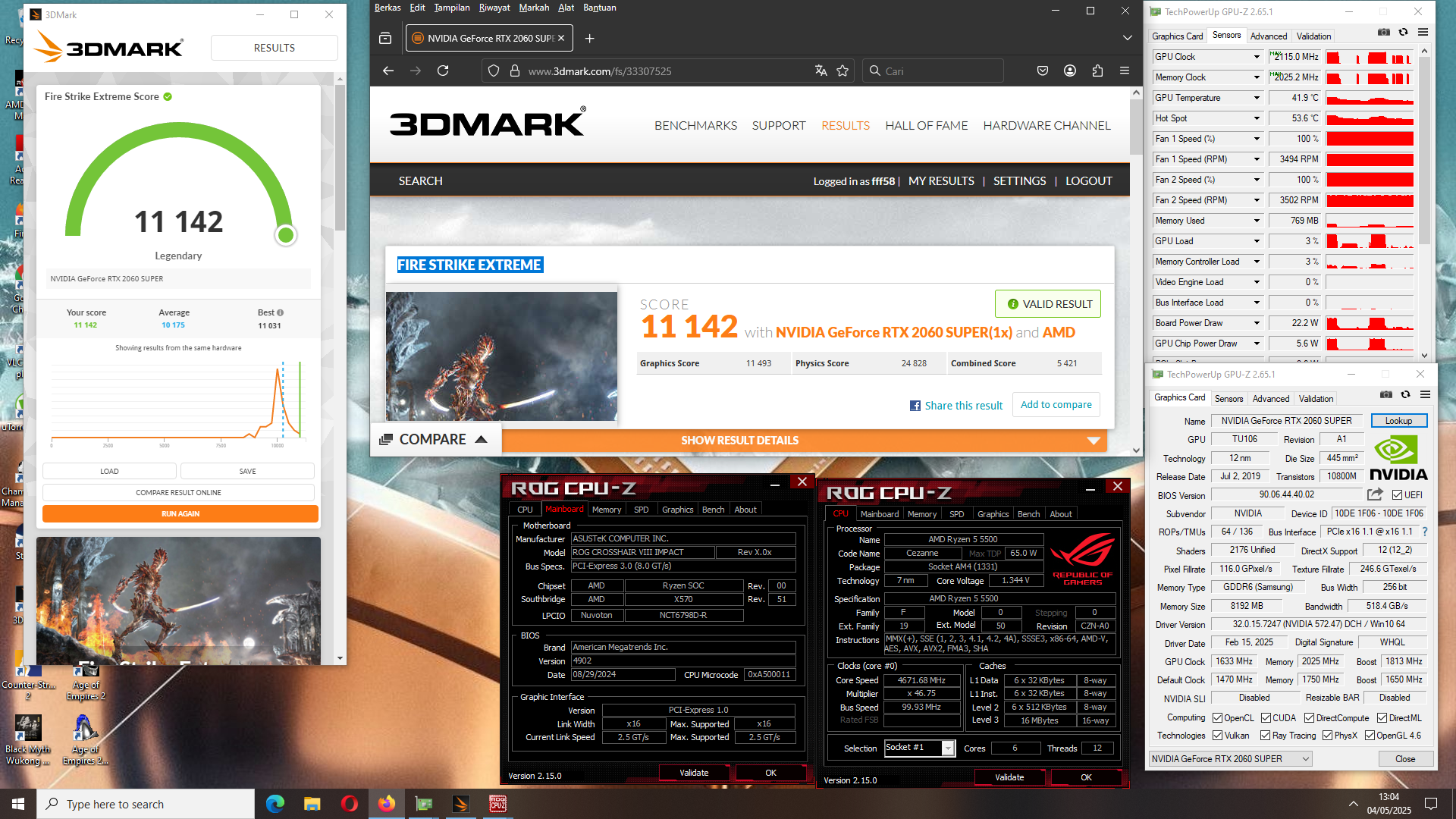This screenshot has height=819, width=1456.
Task: Click Lookup button in GPU-Z
Action: click(x=1398, y=421)
